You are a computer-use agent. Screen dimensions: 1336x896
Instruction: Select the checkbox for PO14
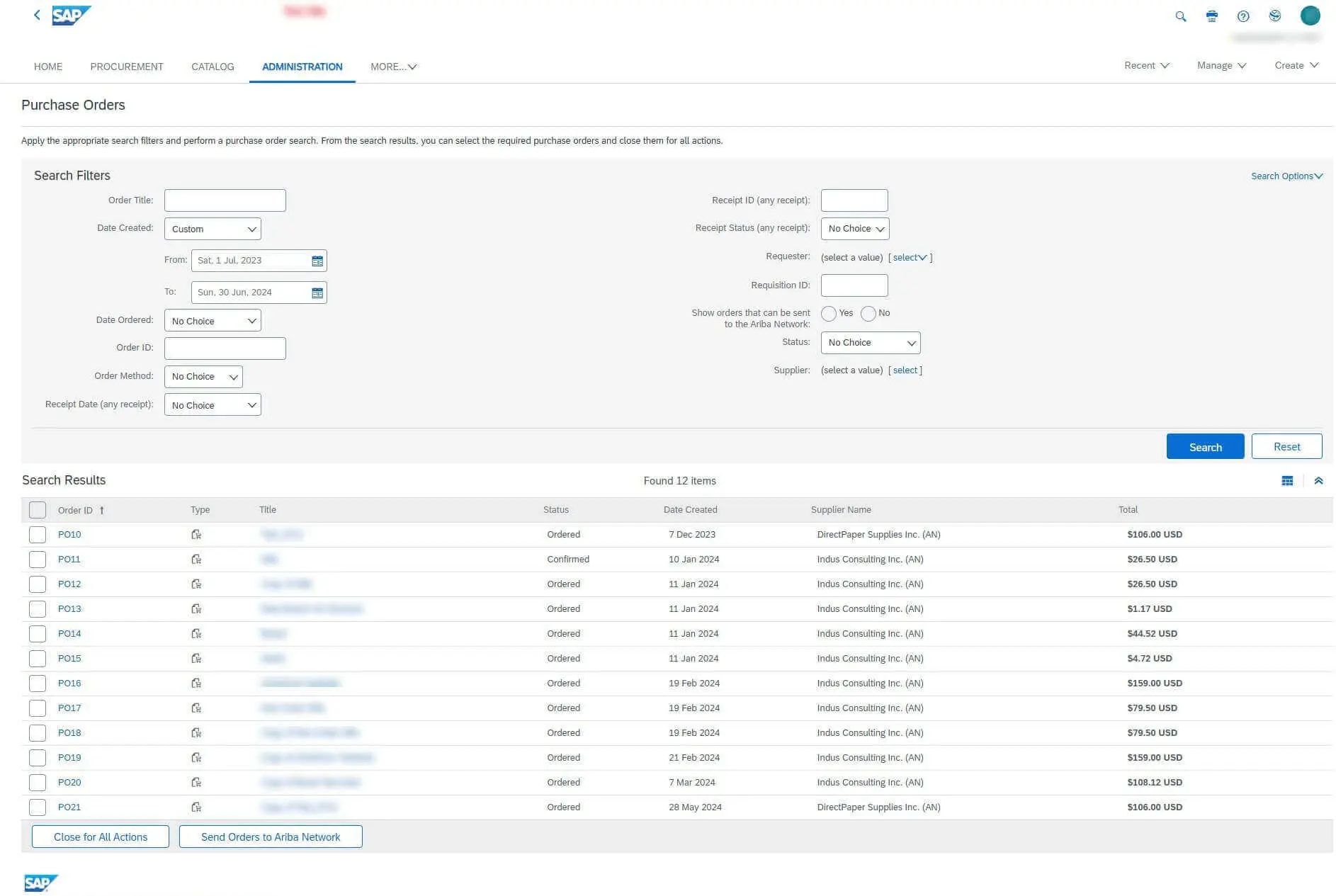(x=38, y=634)
